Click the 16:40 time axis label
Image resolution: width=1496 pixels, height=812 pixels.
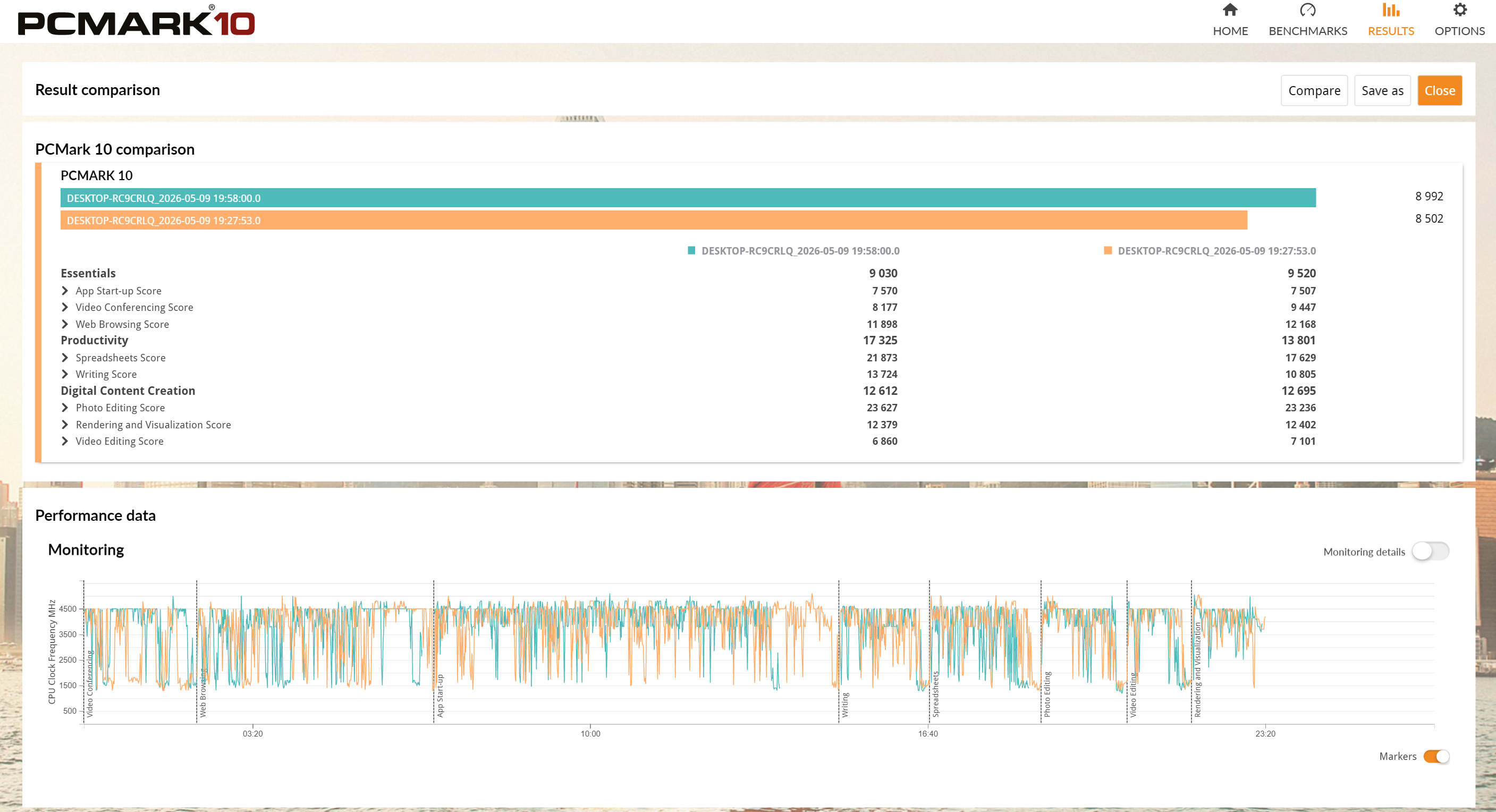pos(927,733)
